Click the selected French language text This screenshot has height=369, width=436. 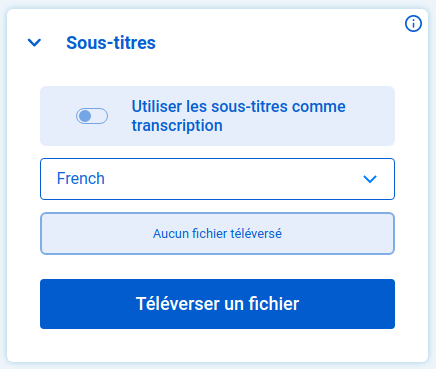coord(81,178)
